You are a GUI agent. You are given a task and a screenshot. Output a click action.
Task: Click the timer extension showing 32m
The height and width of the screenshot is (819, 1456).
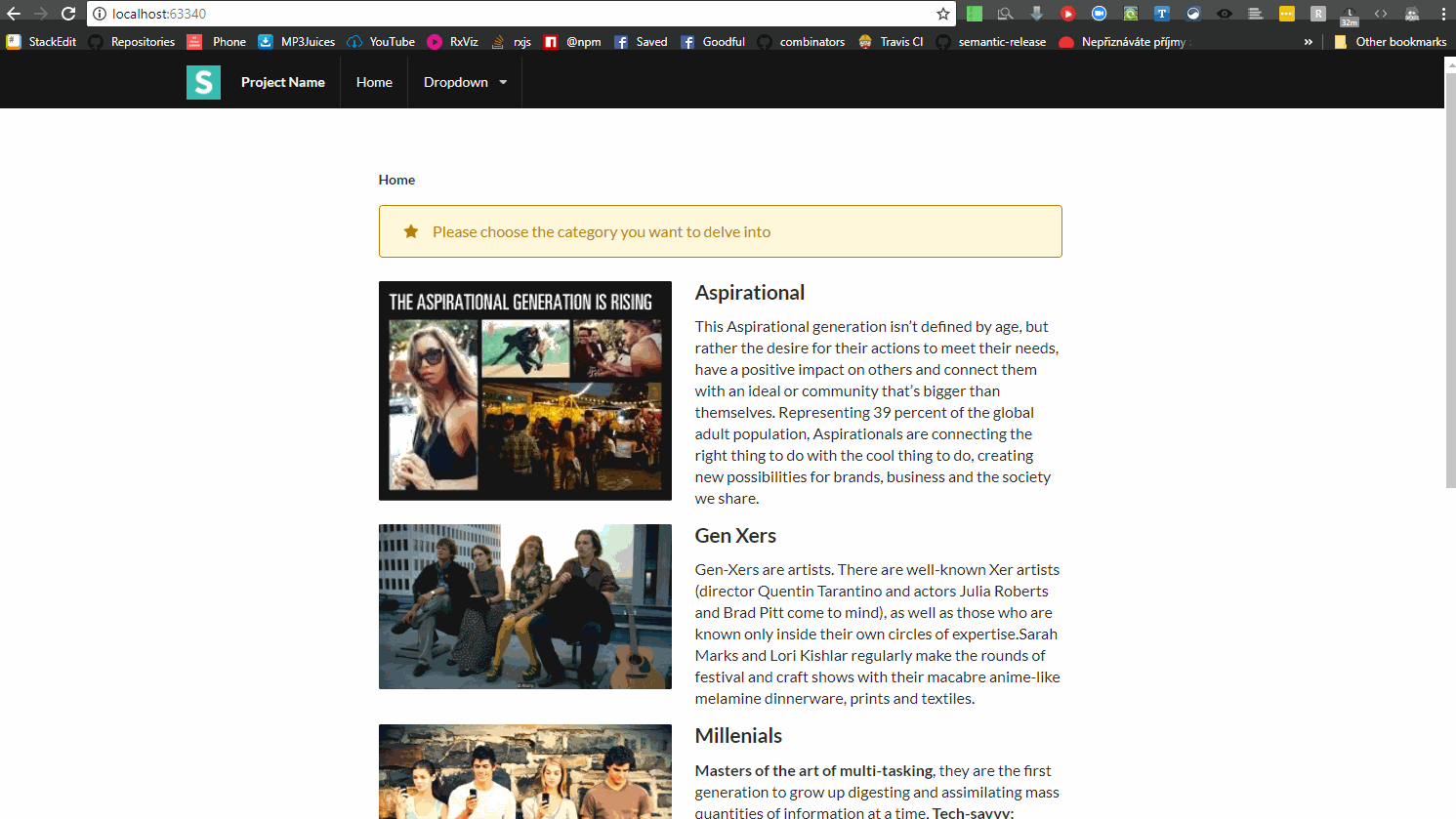(1350, 16)
